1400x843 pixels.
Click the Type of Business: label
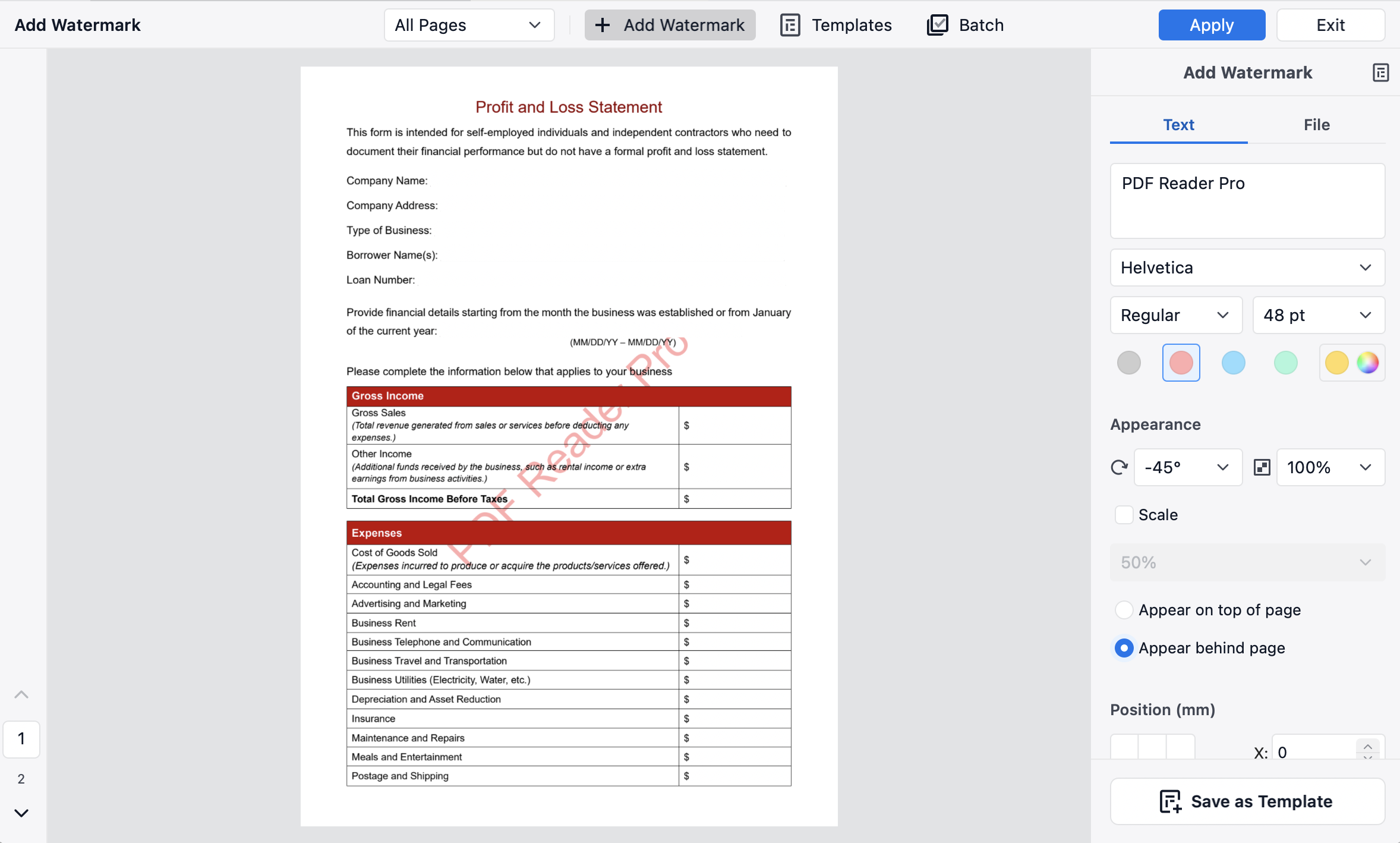coord(389,231)
